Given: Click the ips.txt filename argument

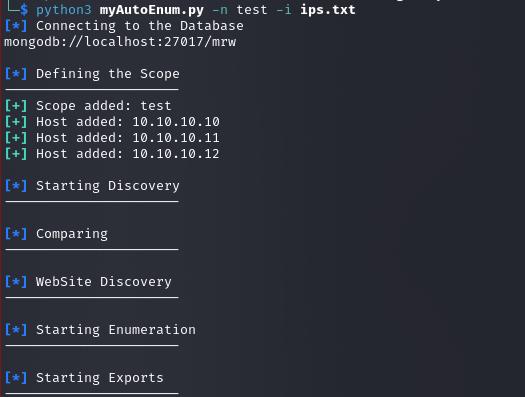Looking at the screenshot, I should click(x=328, y=9).
